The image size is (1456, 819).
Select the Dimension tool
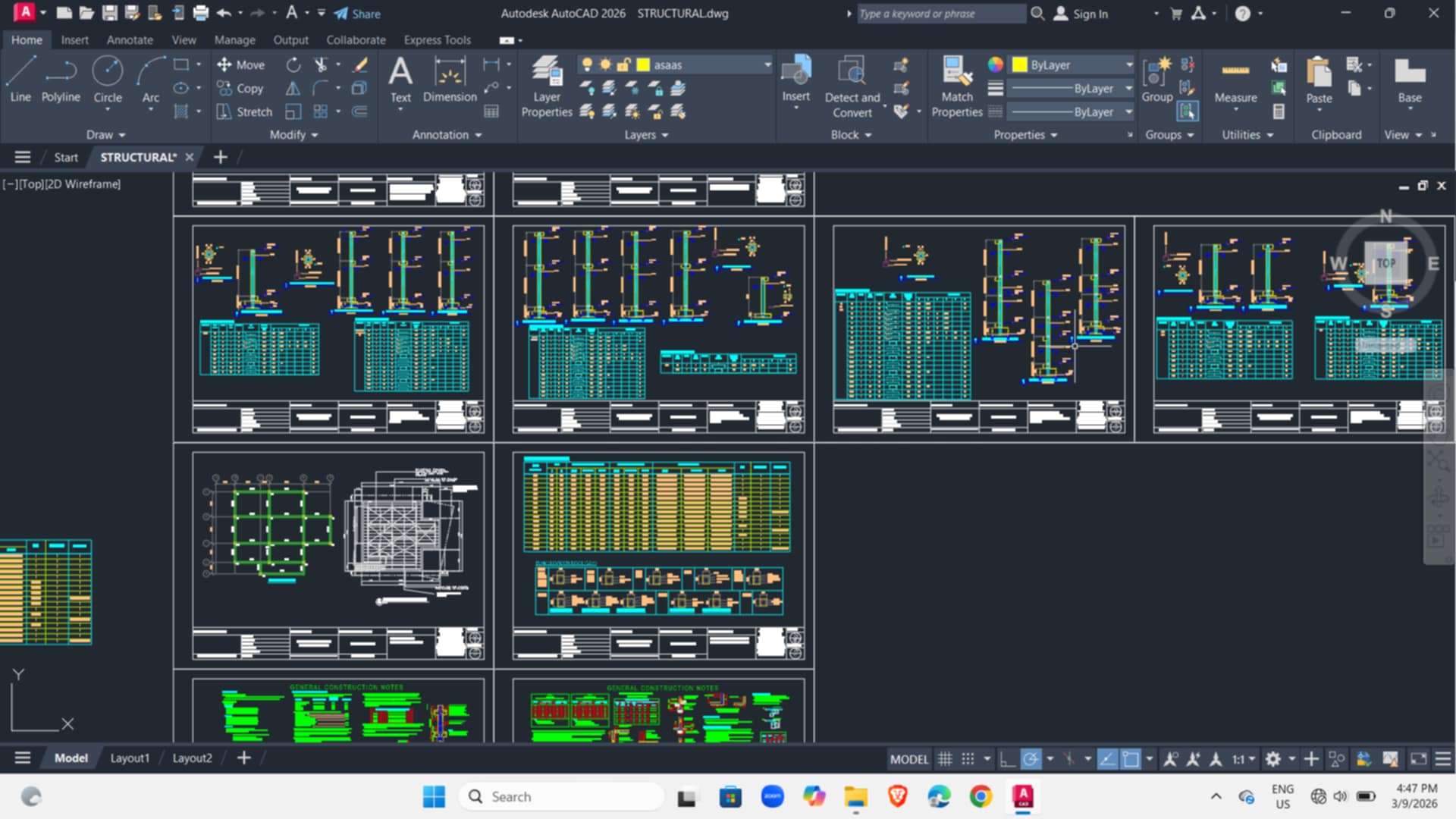coord(450,79)
